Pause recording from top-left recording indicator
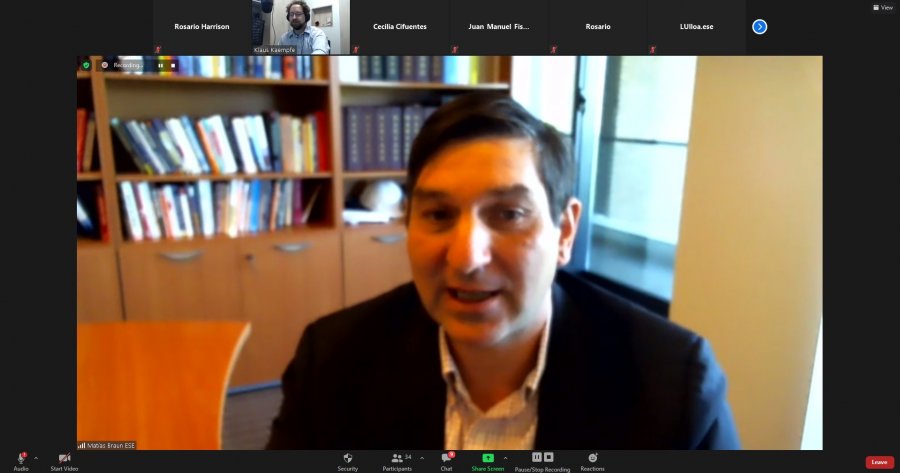This screenshot has height=473, width=900. [x=160, y=65]
